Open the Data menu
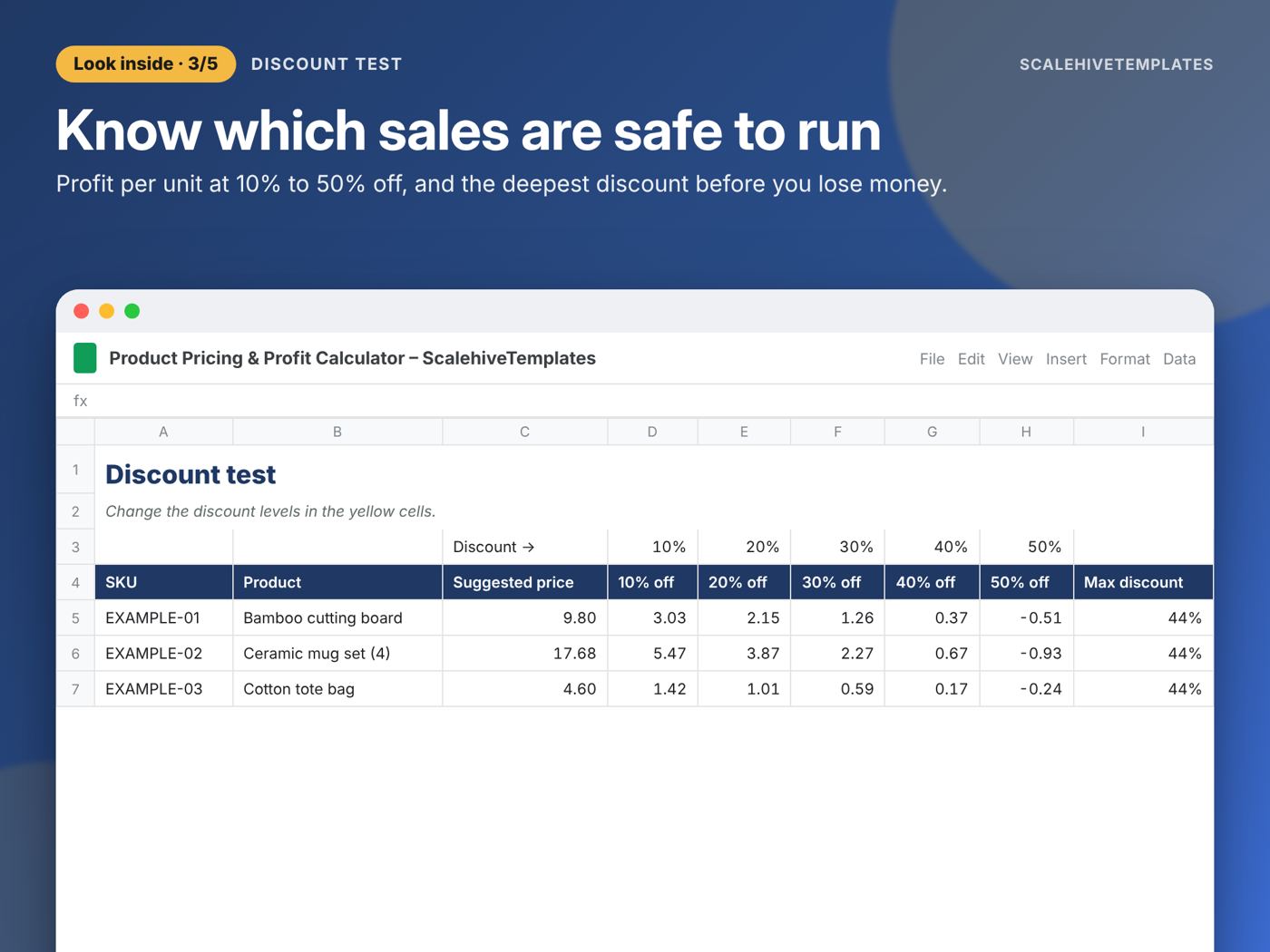The width and height of the screenshot is (1270, 952). click(x=1179, y=359)
